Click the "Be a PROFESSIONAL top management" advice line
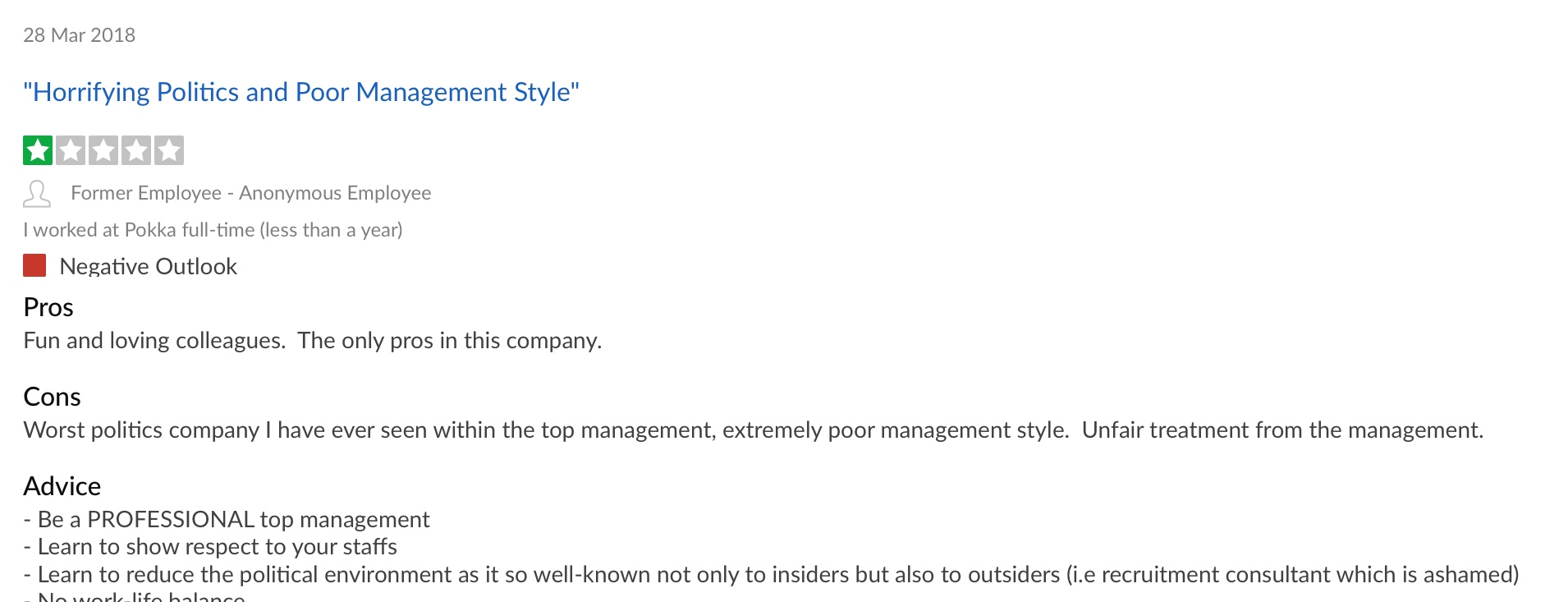The image size is (1568, 602). tap(227, 520)
